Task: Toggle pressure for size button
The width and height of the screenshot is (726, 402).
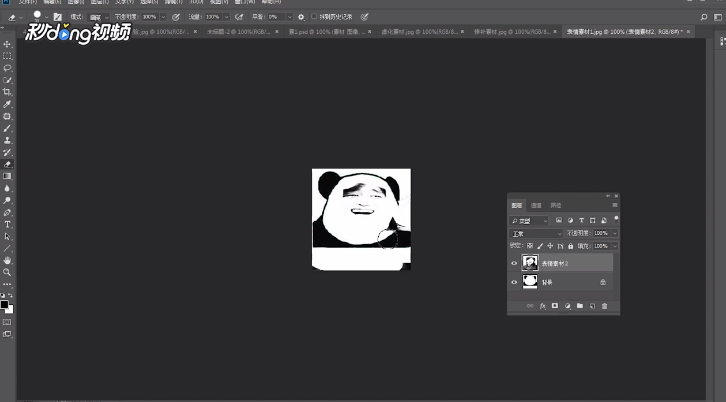Action: [x=364, y=17]
